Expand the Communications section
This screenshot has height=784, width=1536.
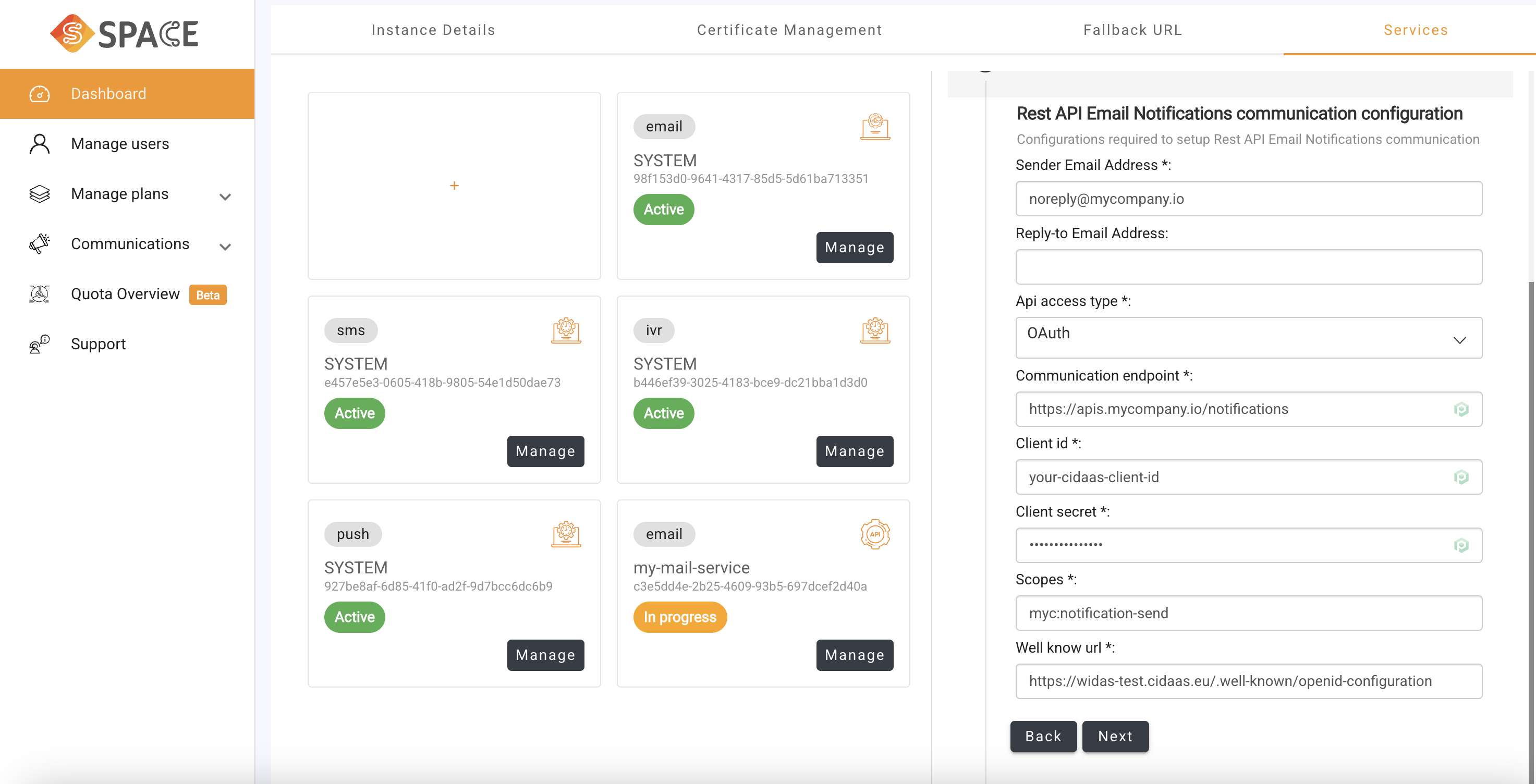click(225, 246)
